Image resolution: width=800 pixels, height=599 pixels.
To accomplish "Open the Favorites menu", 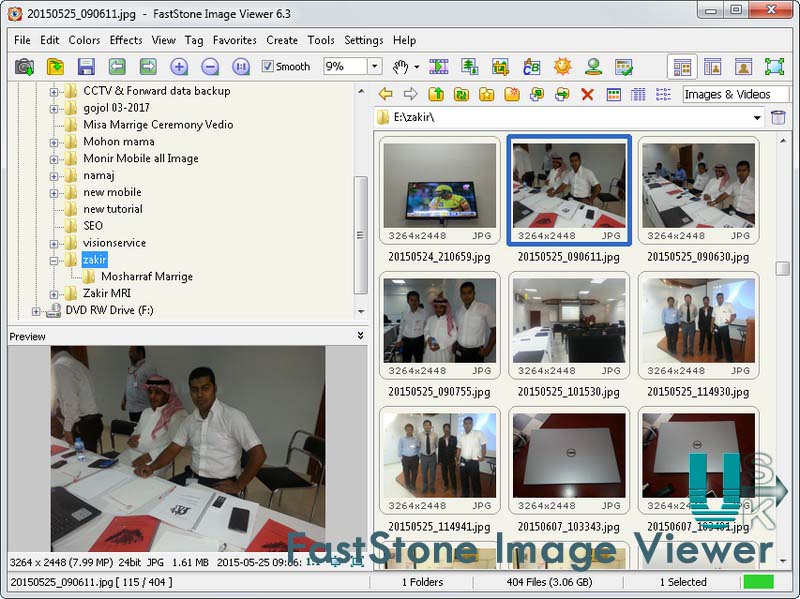I will (x=235, y=40).
